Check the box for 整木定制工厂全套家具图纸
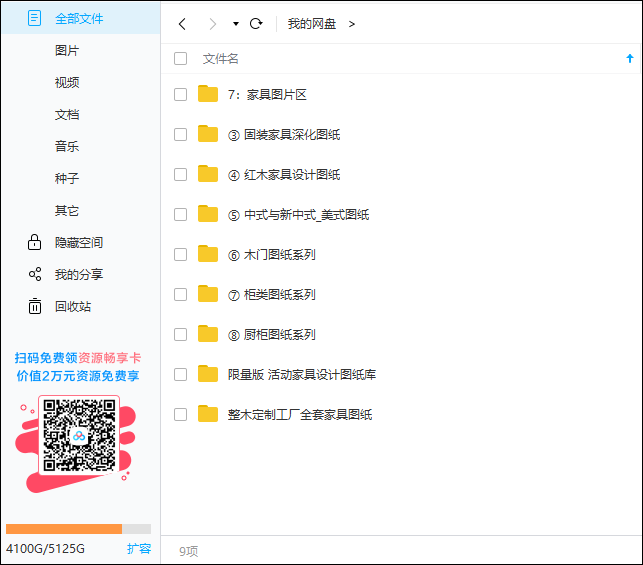Viewport: 643px width, 565px height. (180, 415)
